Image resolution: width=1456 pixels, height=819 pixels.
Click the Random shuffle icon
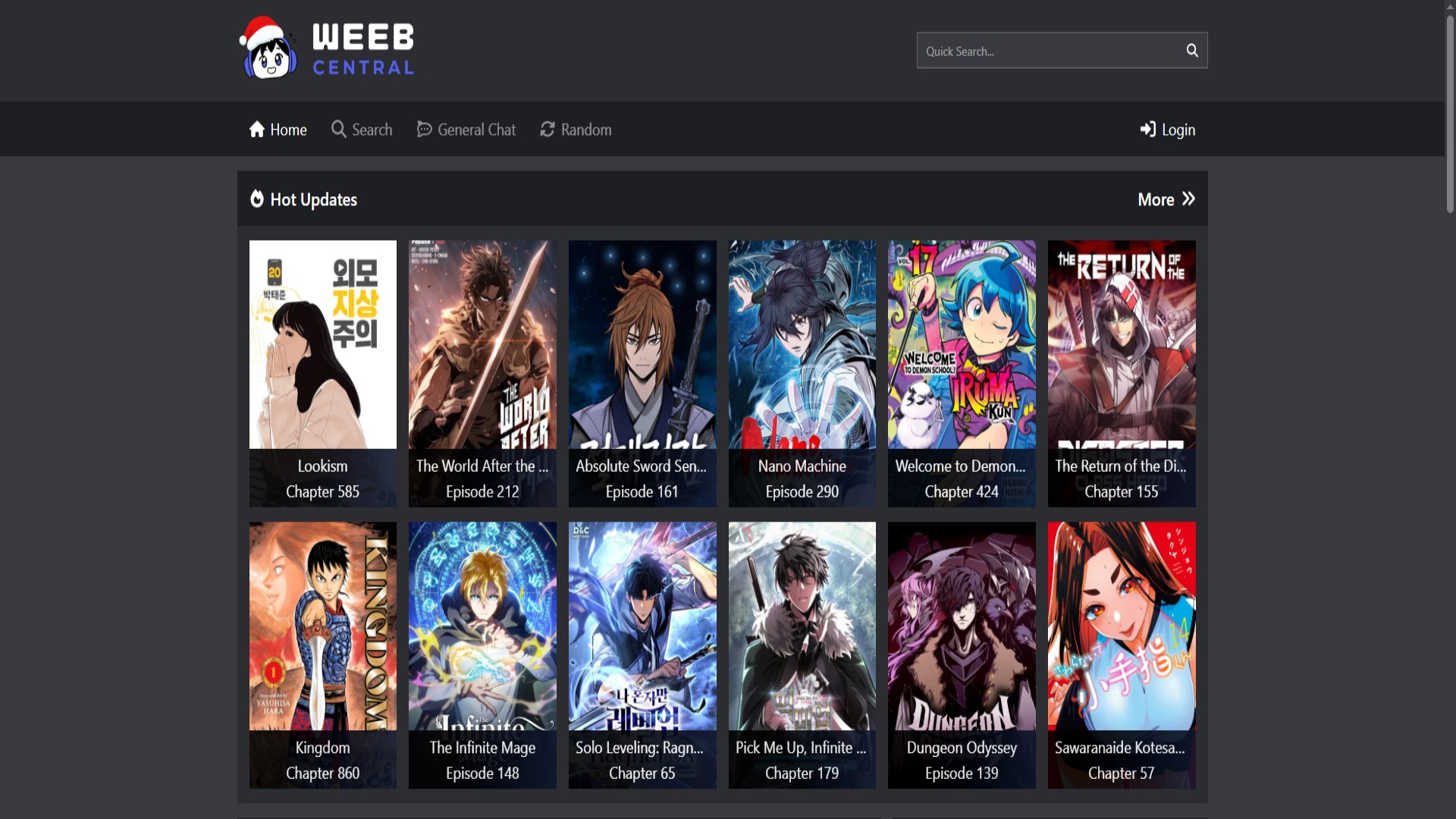548,129
